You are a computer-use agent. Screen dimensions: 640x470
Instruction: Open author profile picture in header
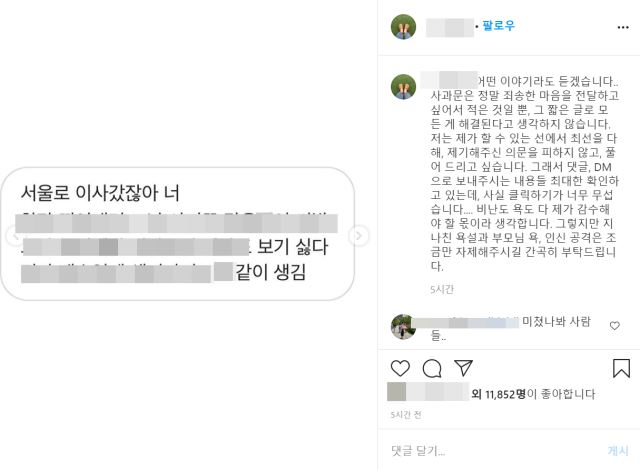(x=403, y=27)
